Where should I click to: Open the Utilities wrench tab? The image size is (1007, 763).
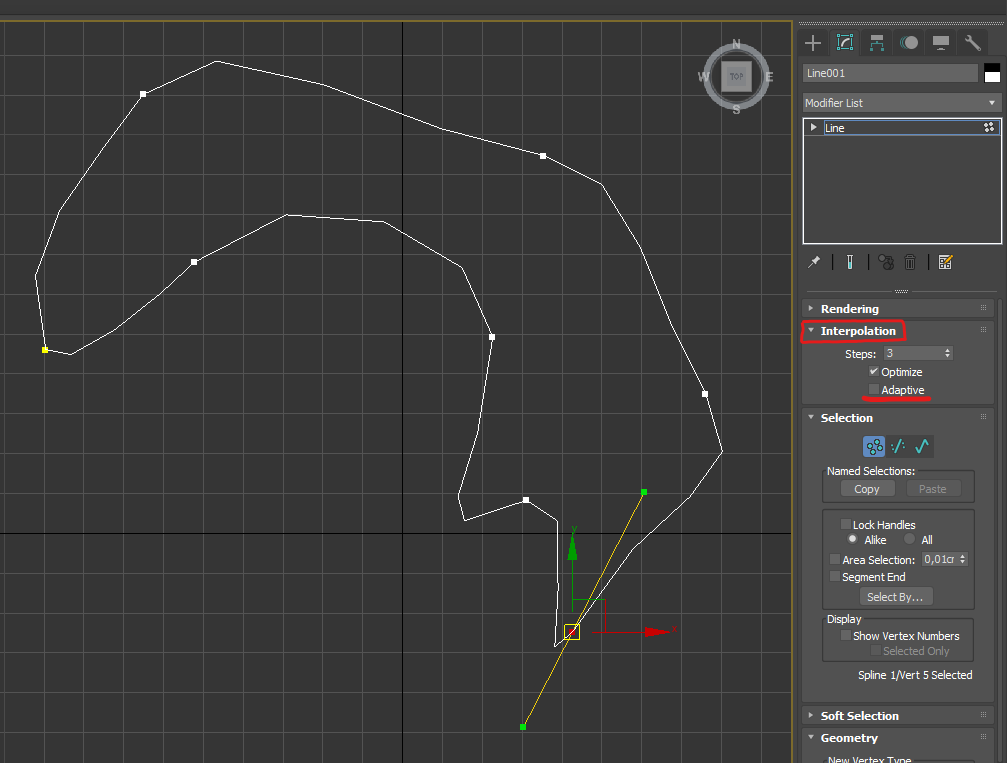coord(972,42)
